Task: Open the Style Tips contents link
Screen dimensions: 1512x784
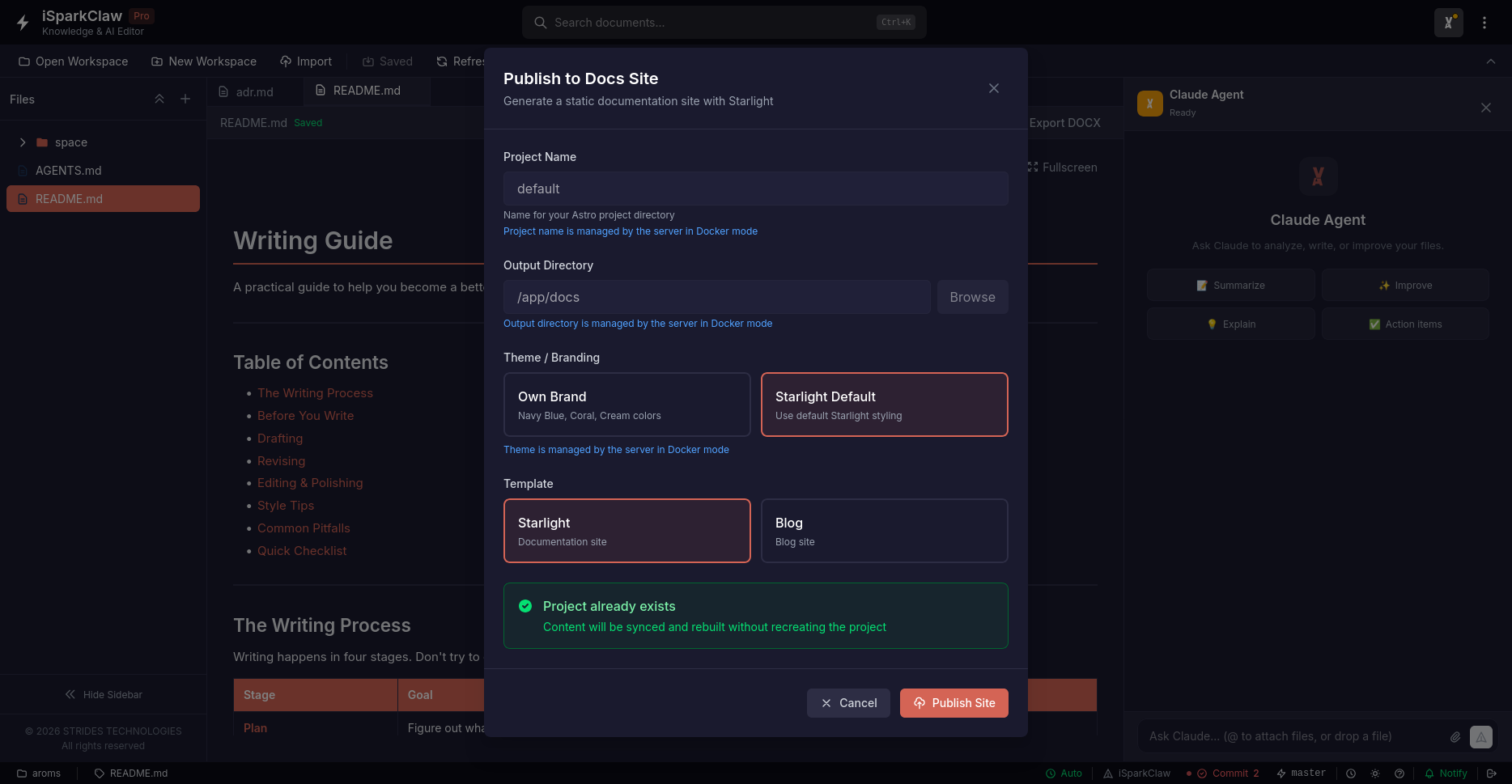Action: 286,506
